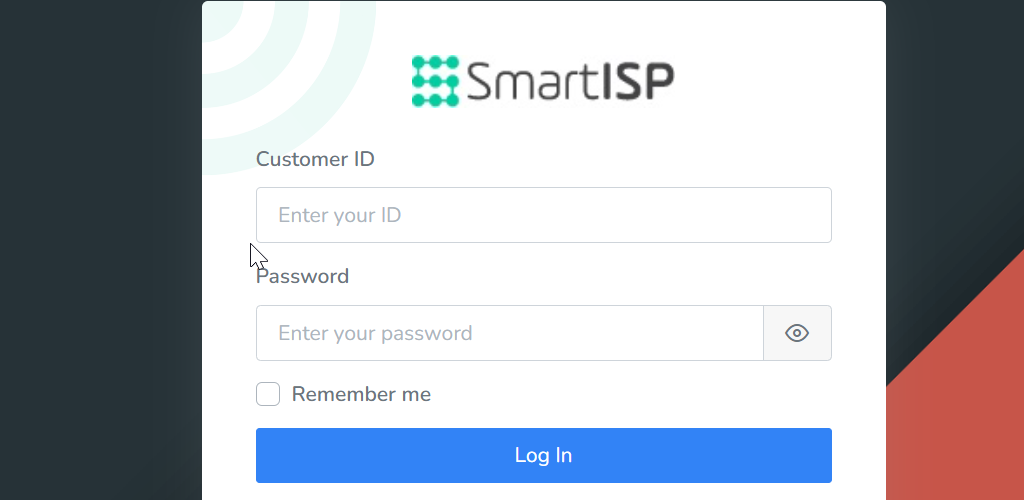Image resolution: width=1024 pixels, height=500 pixels.
Task: Tick the Remember me checkbox
Action: (x=268, y=394)
